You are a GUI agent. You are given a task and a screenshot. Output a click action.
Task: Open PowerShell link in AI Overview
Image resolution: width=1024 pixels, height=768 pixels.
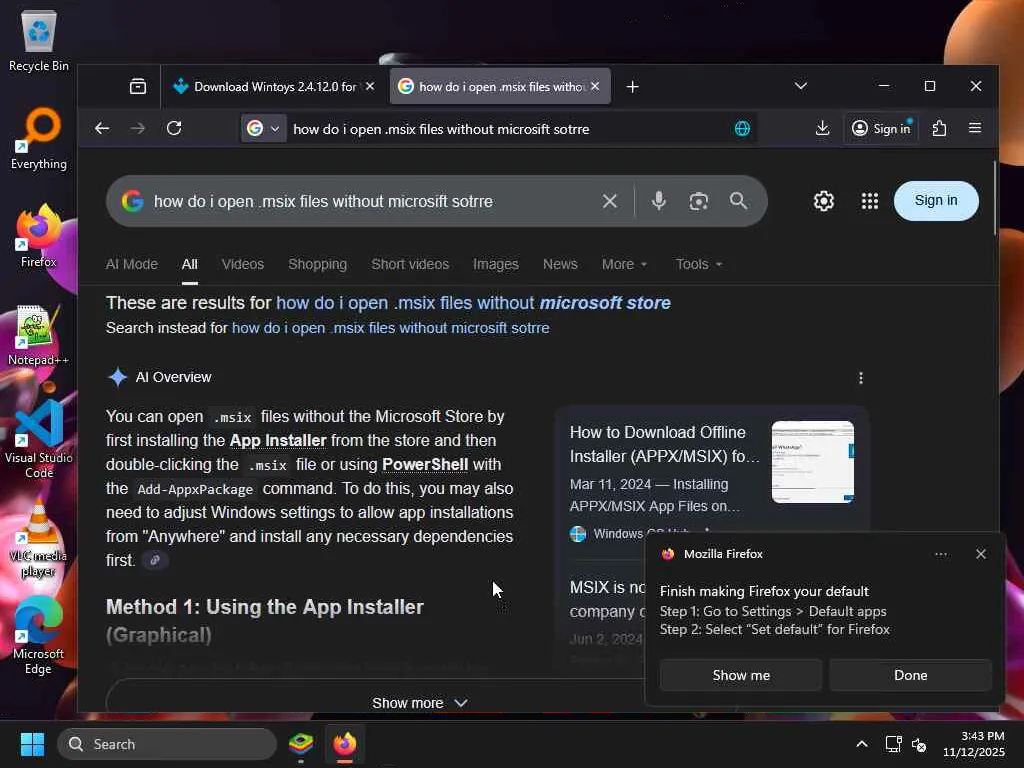[424, 464]
